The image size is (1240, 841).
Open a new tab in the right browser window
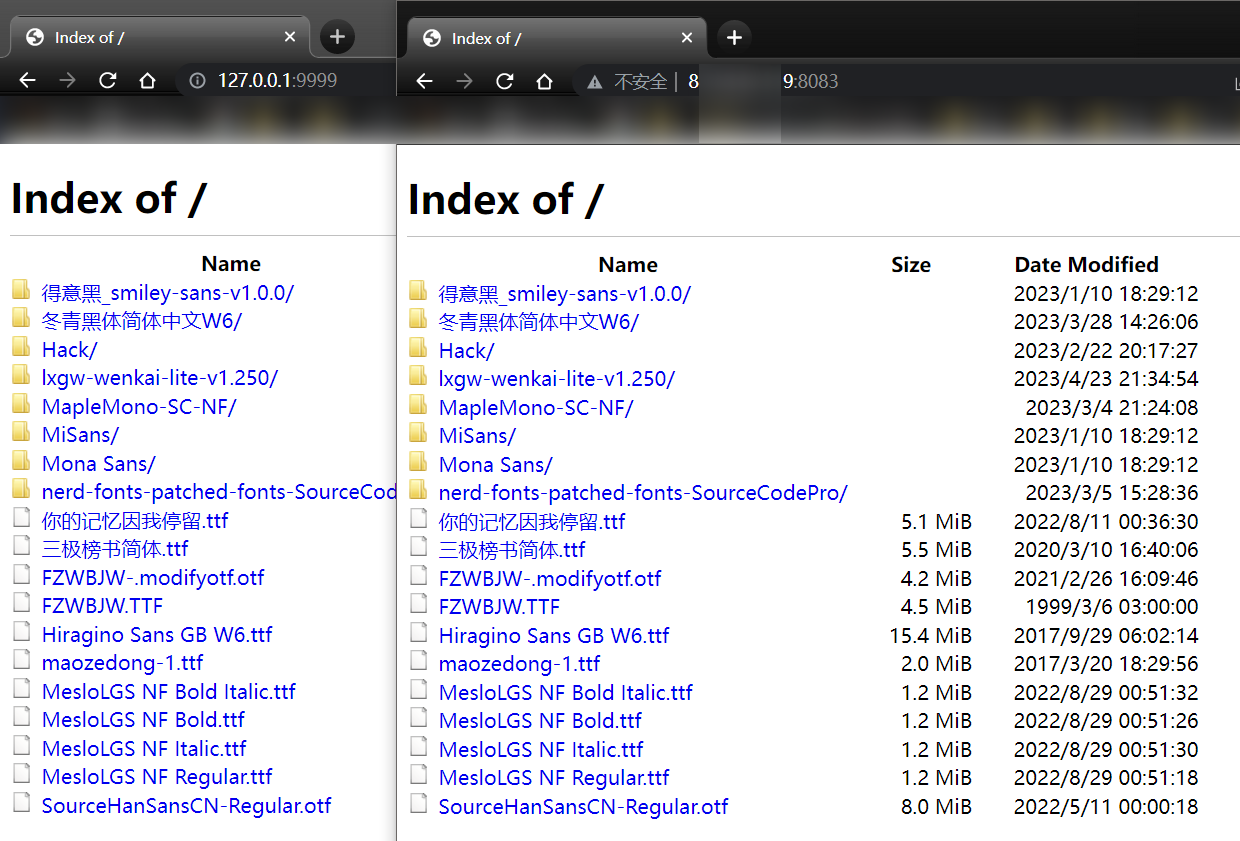(734, 38)
